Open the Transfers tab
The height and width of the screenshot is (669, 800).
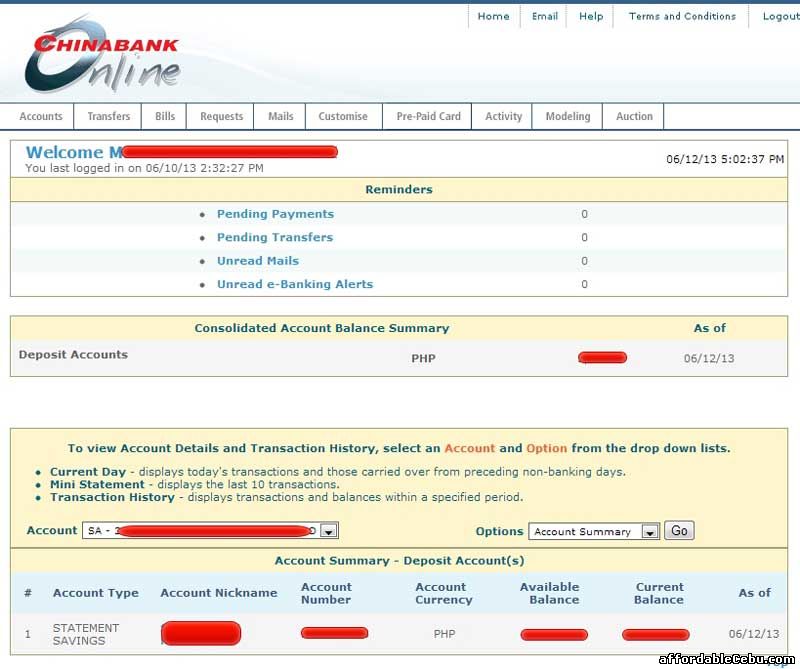108,116
